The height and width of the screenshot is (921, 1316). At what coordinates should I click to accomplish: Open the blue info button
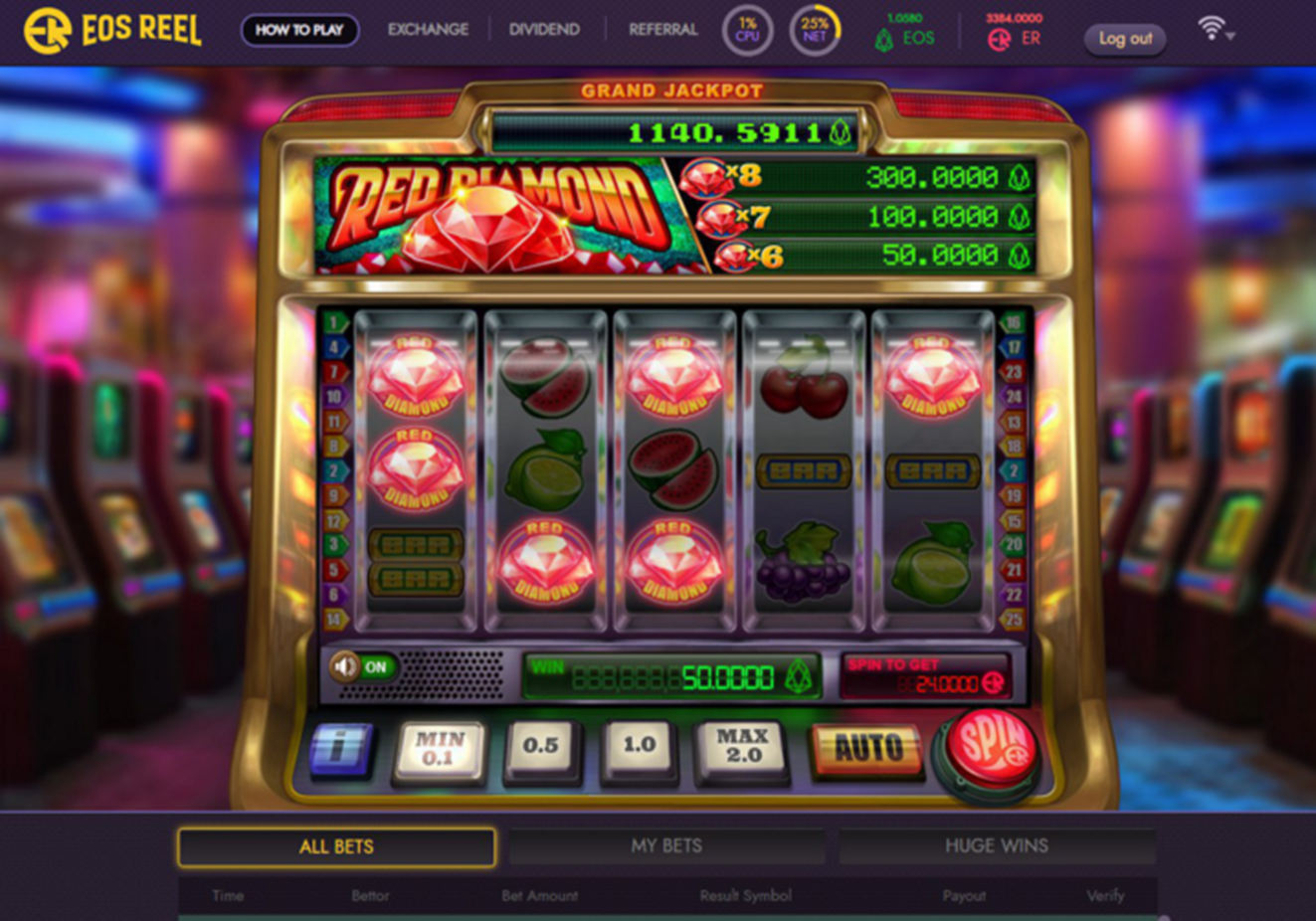(341, 748)
